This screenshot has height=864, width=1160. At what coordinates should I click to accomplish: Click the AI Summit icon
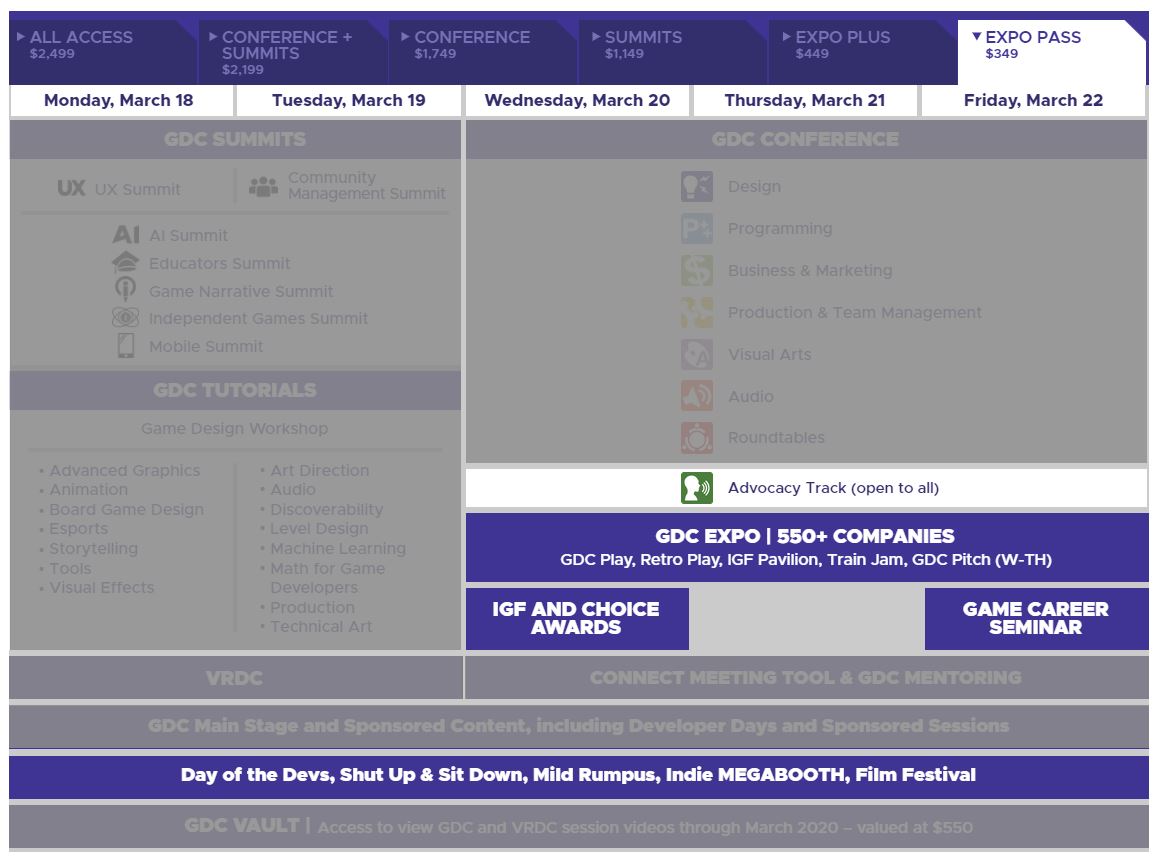(126, 235)
